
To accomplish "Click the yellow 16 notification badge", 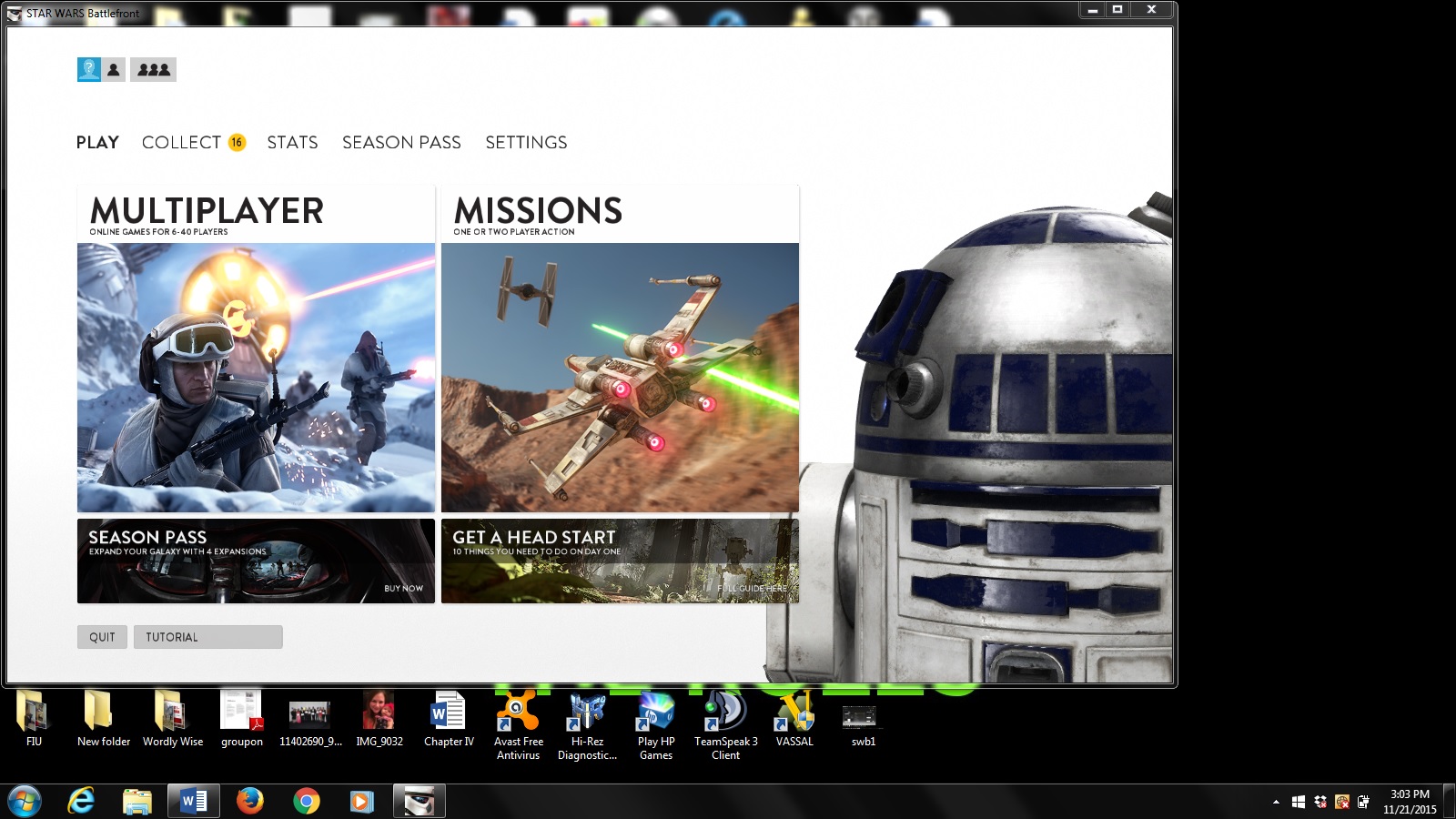I will coord(237,142).
